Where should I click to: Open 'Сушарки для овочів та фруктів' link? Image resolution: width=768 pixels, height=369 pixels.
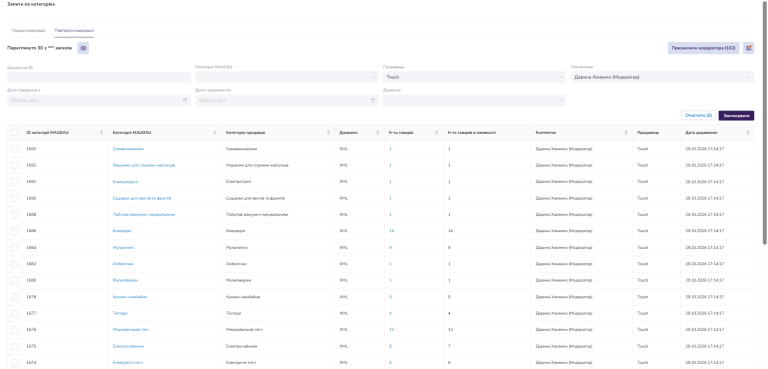point(142,198)
